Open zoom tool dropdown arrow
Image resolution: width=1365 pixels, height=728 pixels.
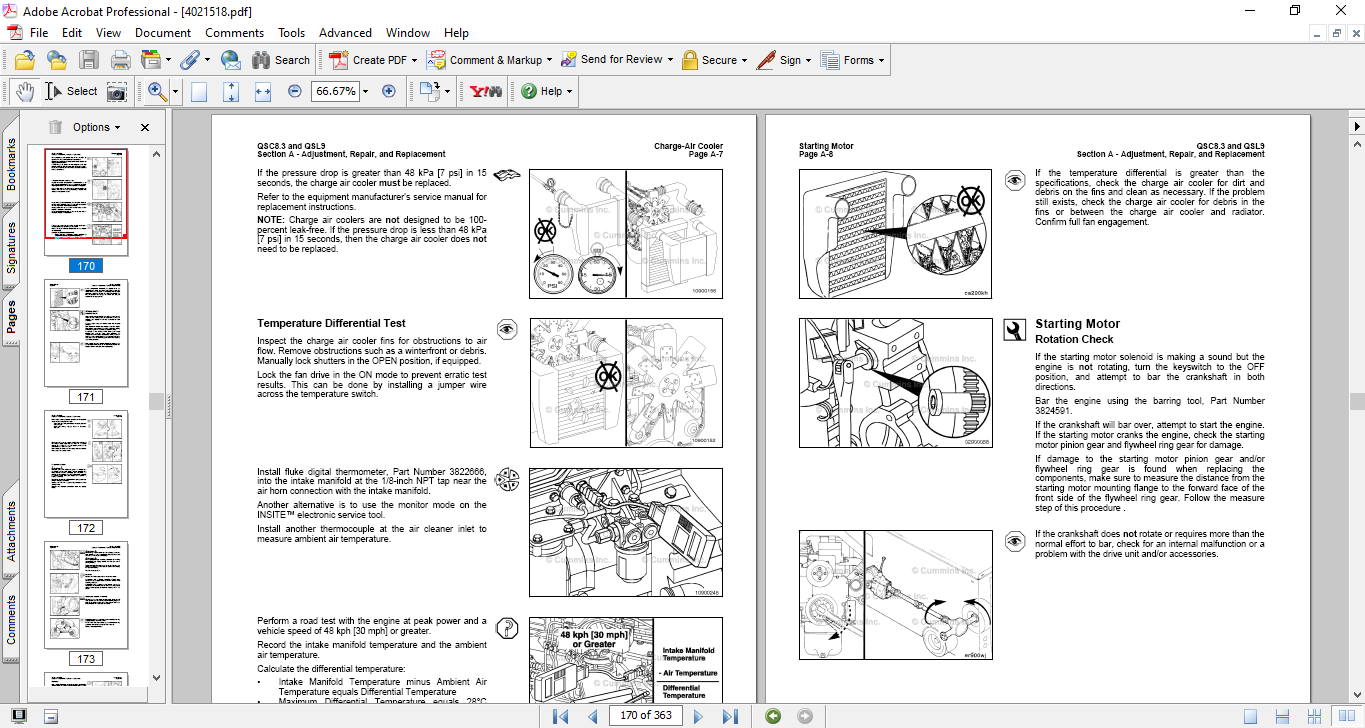(x=175, y=91)
